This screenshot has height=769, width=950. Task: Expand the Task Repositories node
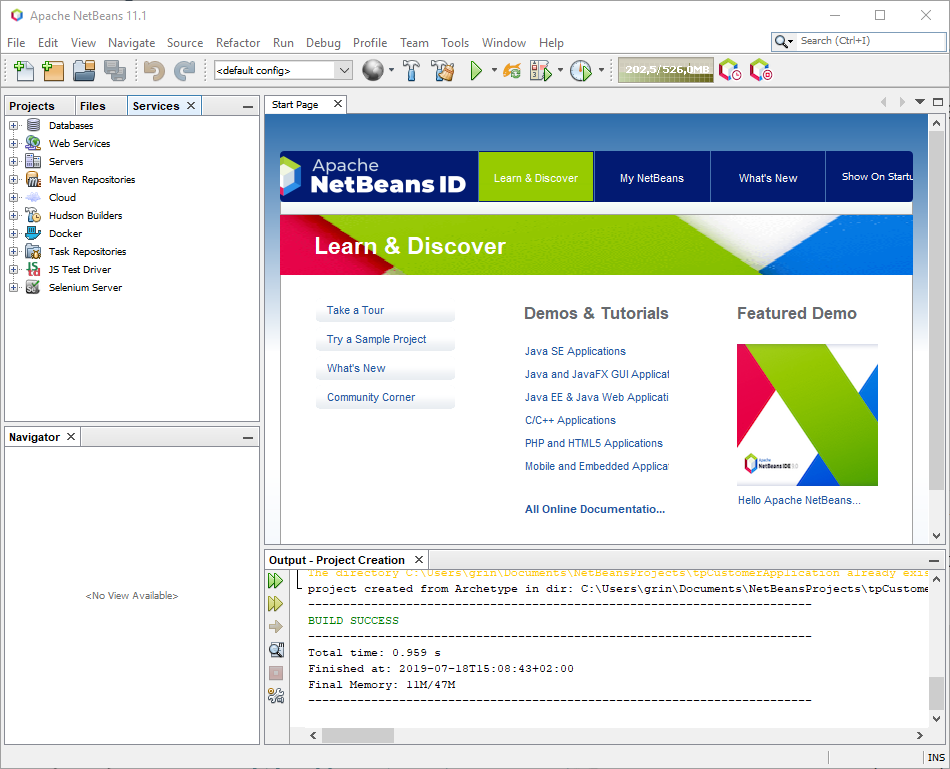click(x=13, y=251)
